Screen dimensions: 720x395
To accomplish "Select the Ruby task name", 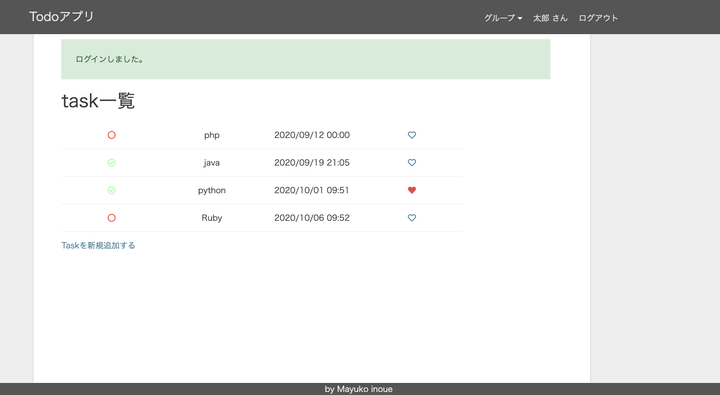I will click(212, 218).
